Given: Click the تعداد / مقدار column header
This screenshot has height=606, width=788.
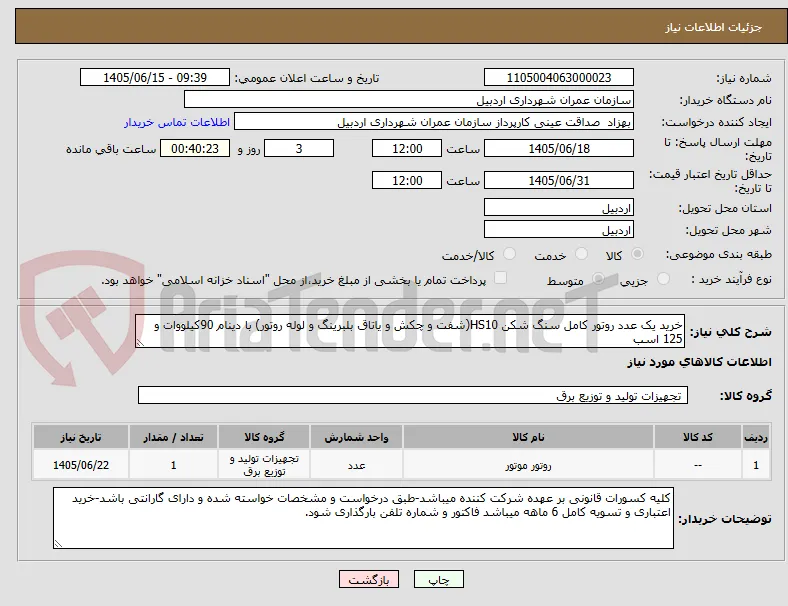Looking at the screenshot, I should (x=173, y=437).
